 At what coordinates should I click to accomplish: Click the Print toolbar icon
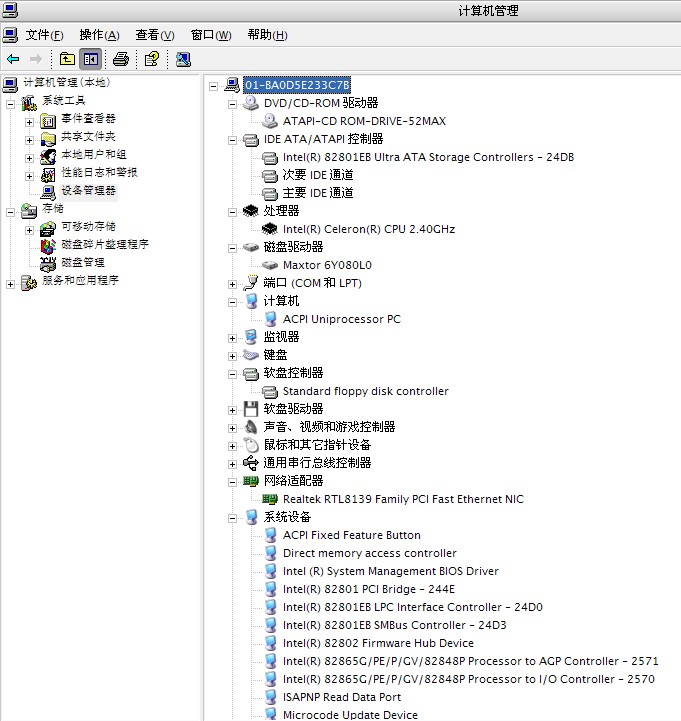click(121, 59)
